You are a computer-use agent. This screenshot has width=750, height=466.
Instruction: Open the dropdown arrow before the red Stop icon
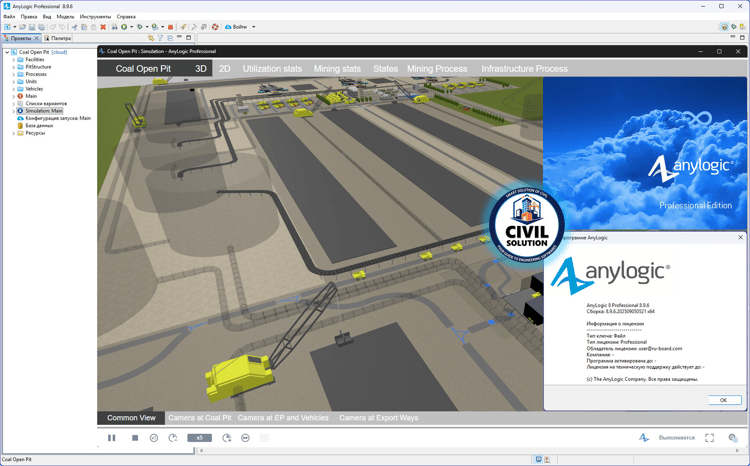click(x=162, y=27)
